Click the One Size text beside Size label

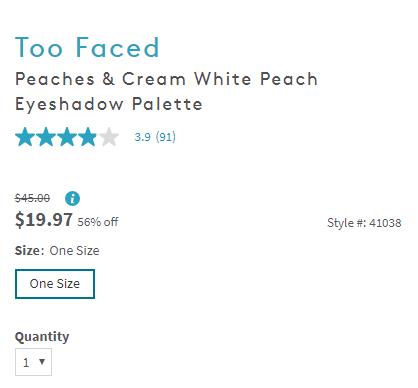(74, 251)
